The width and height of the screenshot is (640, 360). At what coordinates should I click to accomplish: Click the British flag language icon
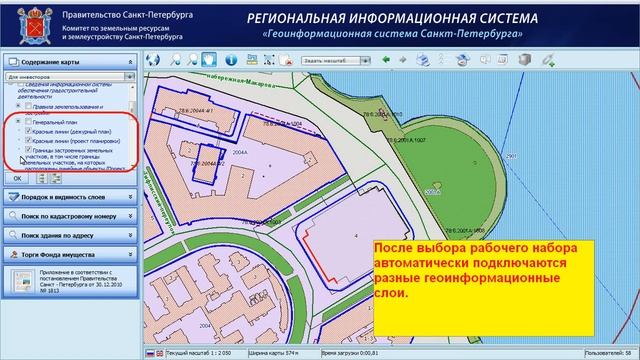(x=159, y=353)
